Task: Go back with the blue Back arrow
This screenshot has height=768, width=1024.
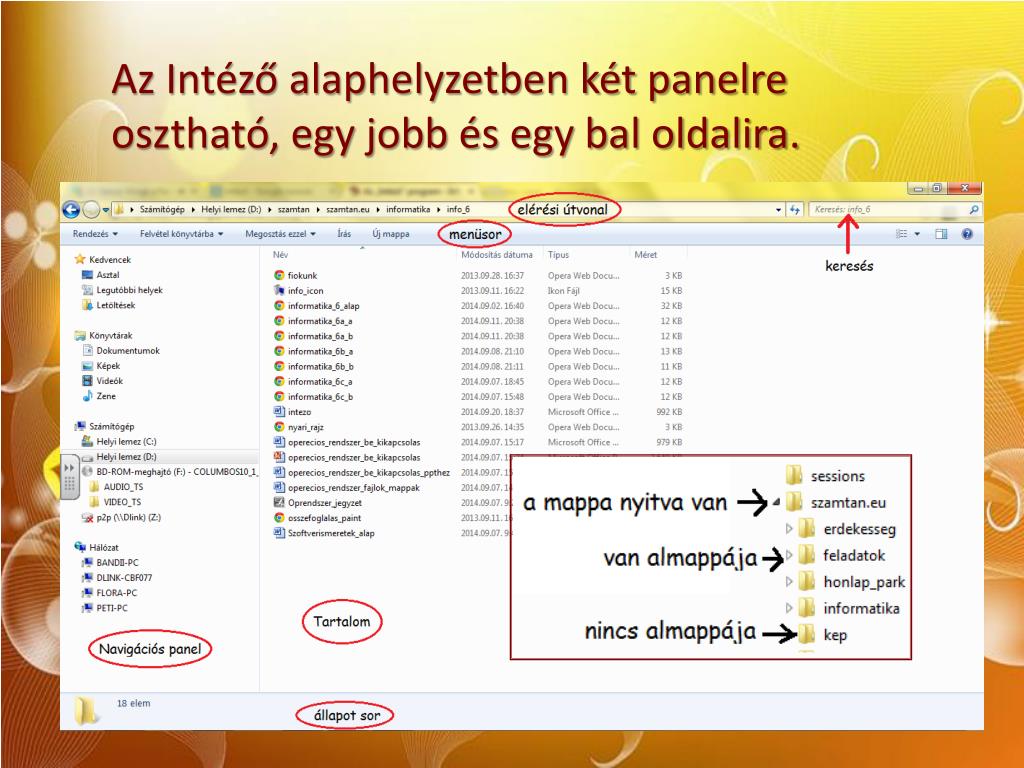Action: point(71,210)
